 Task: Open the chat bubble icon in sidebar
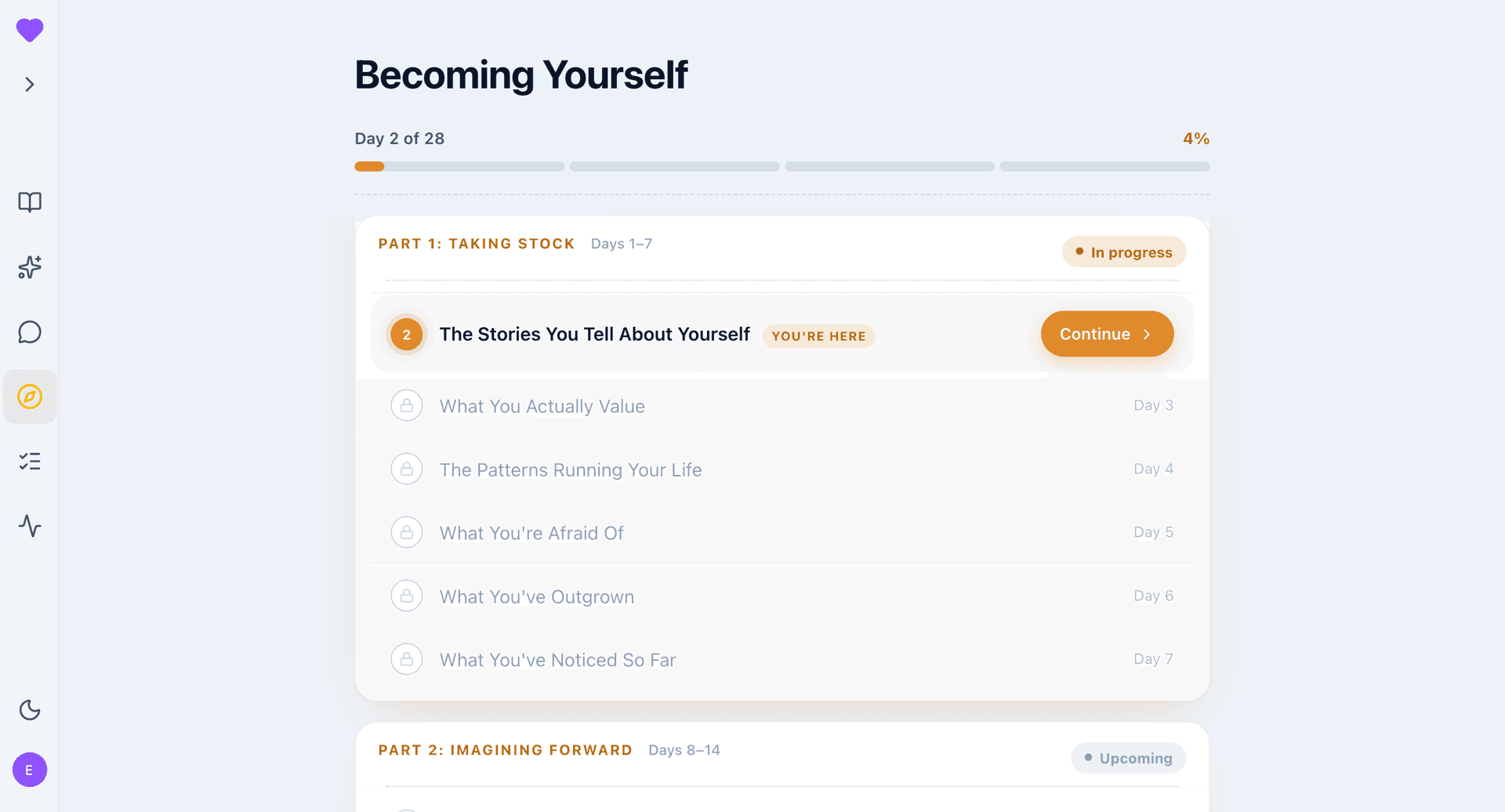tap(30, 332)
